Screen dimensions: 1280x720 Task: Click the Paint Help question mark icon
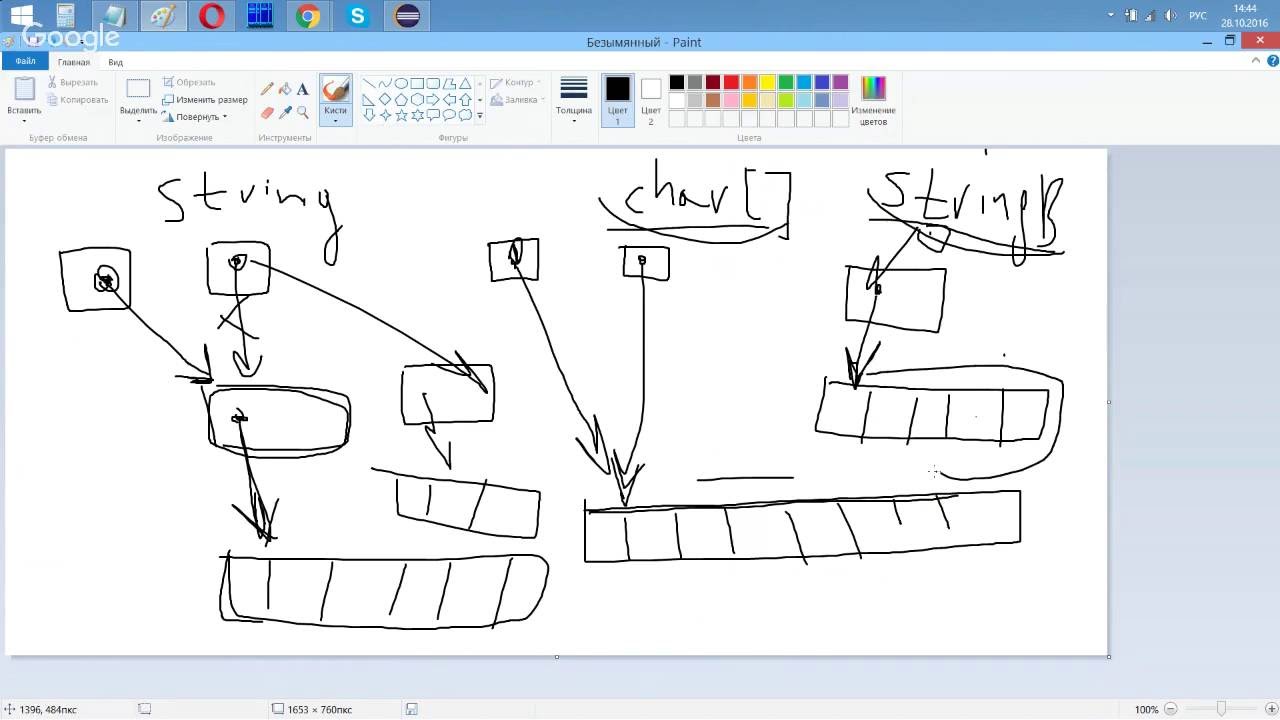coord(1271,61)
